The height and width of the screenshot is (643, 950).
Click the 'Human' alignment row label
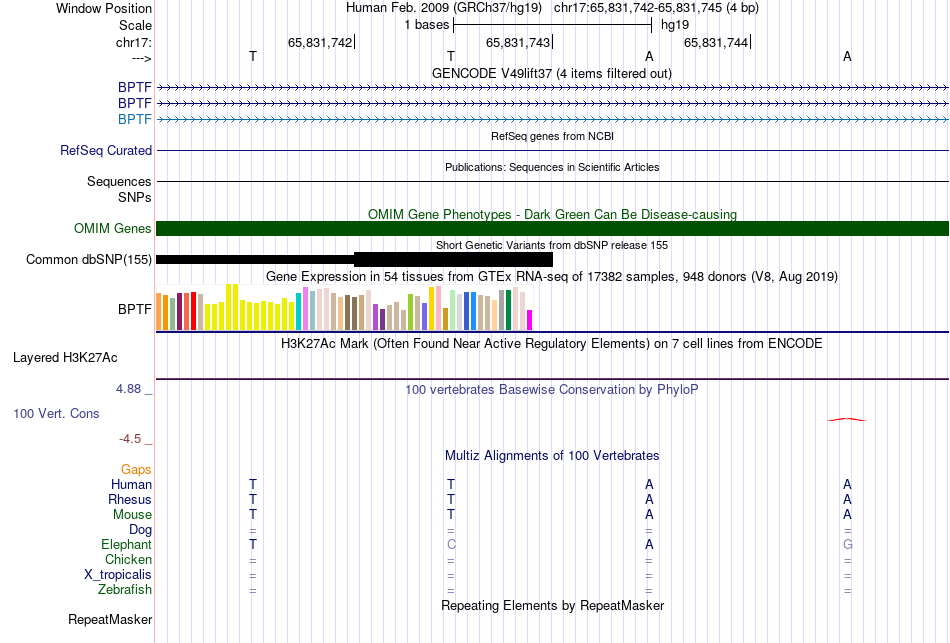click(131, 484)
